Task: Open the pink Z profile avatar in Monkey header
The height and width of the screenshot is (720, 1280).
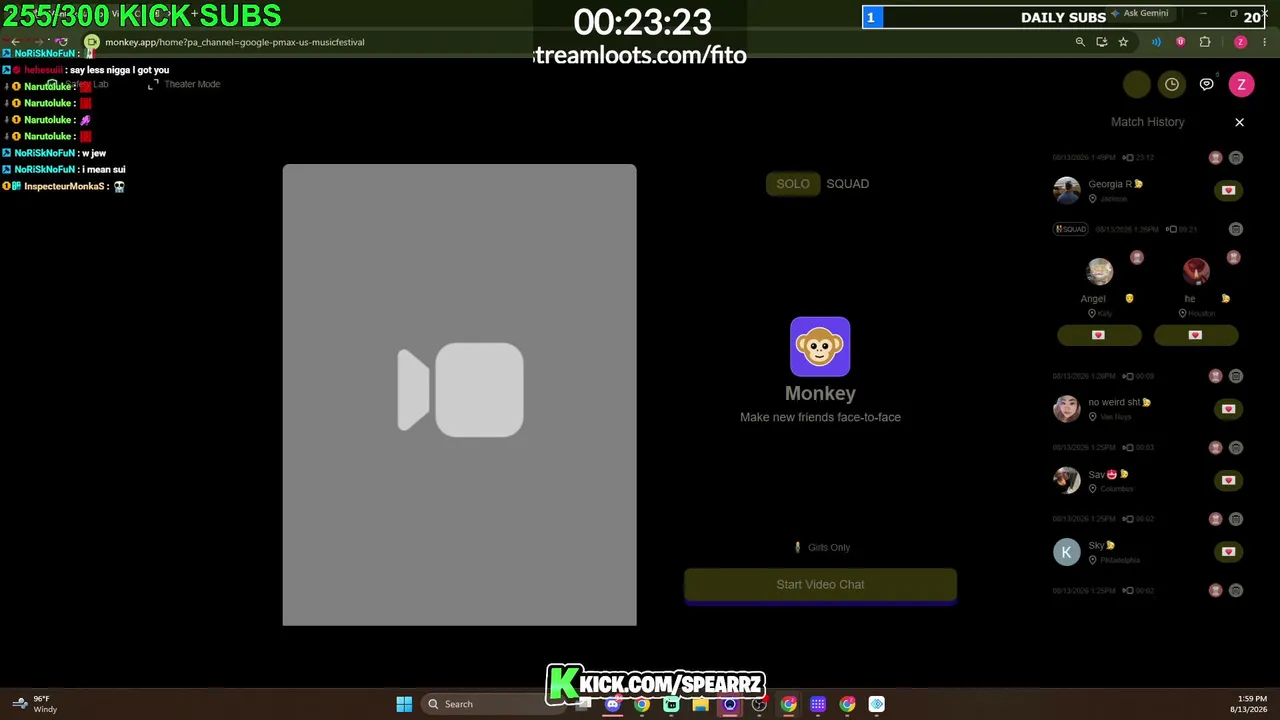Action: click(x=1241, y=85)
